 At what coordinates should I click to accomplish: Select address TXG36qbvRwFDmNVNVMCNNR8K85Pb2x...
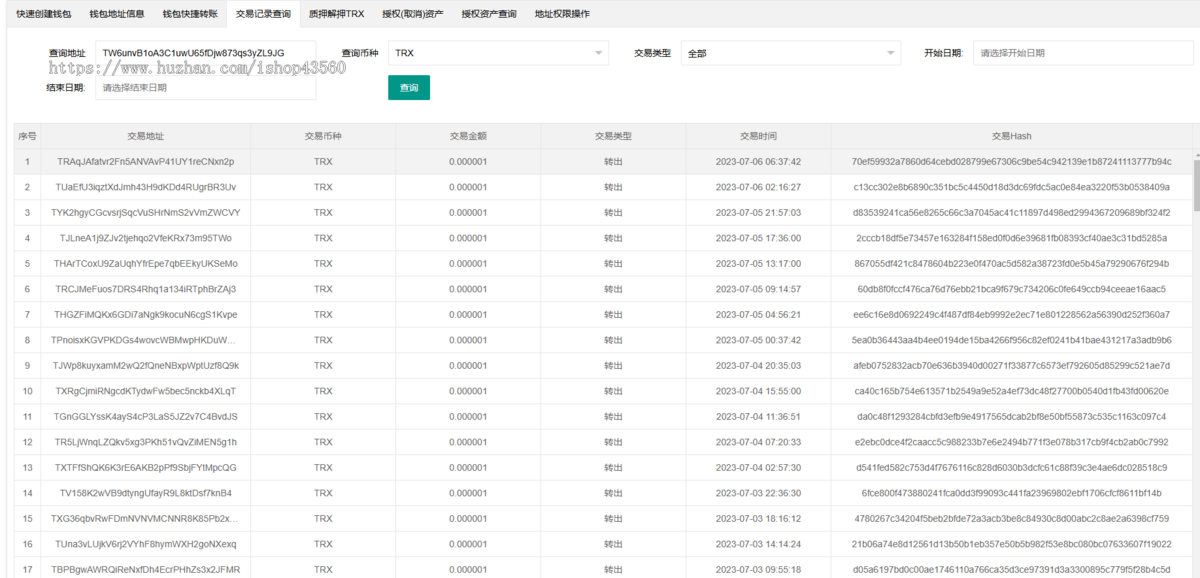146,518
